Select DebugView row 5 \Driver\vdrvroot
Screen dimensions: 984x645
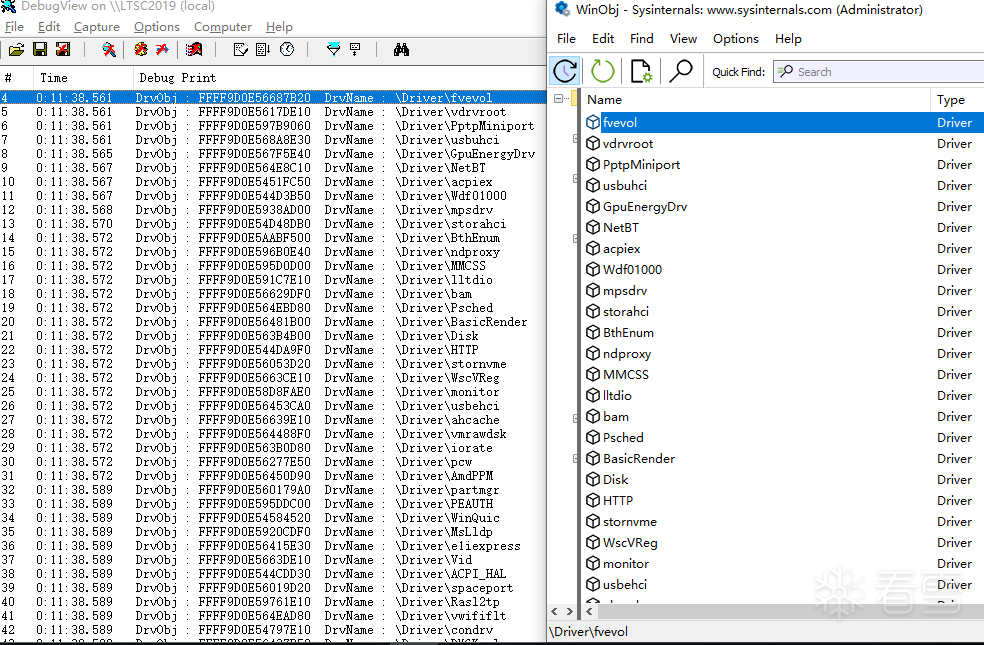[x=273, y=112]
